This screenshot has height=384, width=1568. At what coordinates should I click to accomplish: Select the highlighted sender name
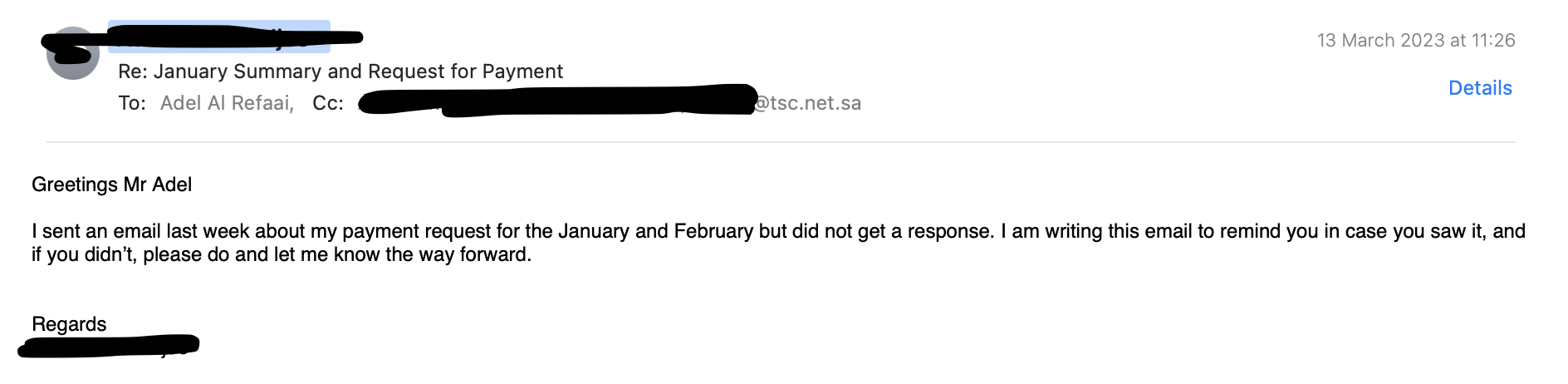click(219, 37)
